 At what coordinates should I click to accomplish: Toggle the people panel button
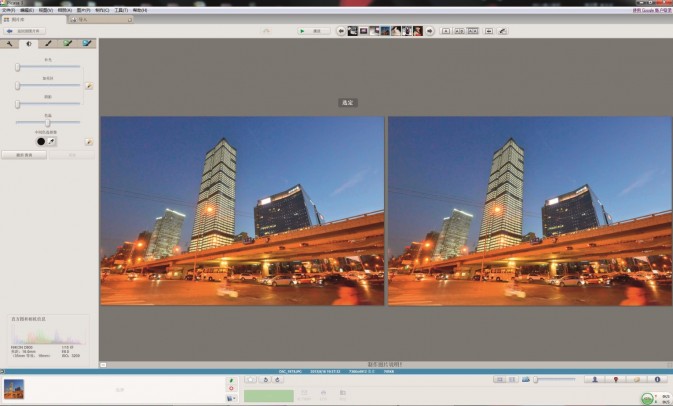pyautogui.click(x=594, y=379)
